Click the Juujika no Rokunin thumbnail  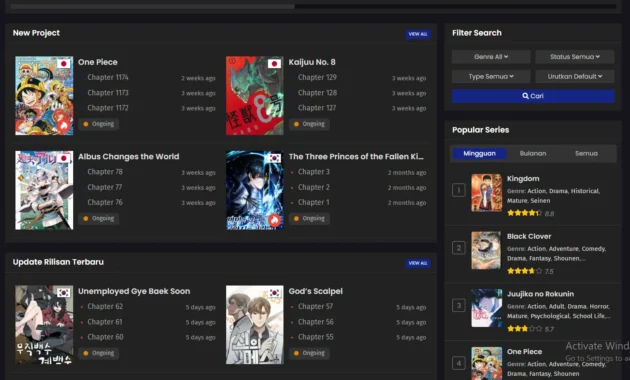point(486,308)
